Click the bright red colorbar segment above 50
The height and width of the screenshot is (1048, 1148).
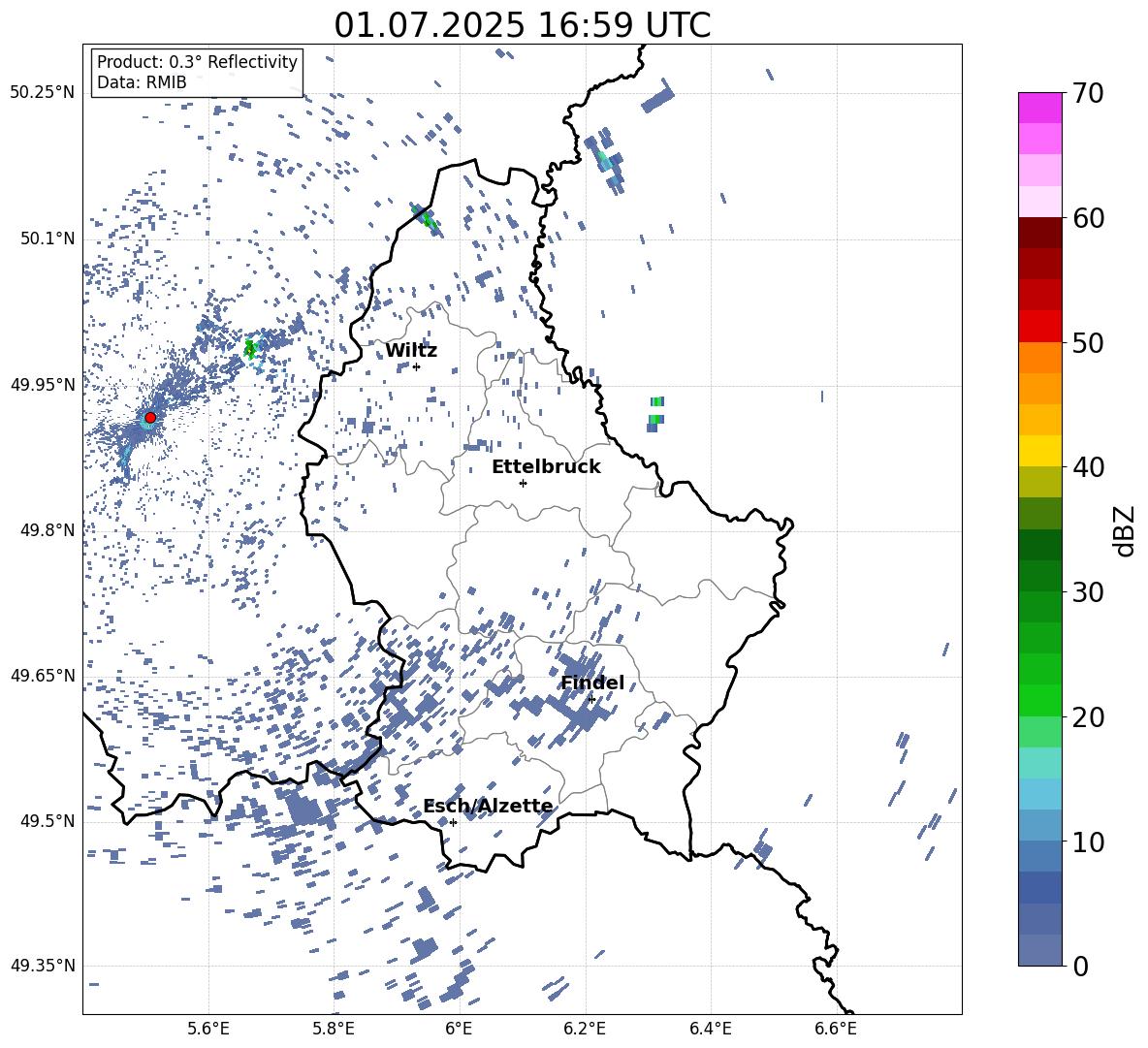click(1039, 327)
